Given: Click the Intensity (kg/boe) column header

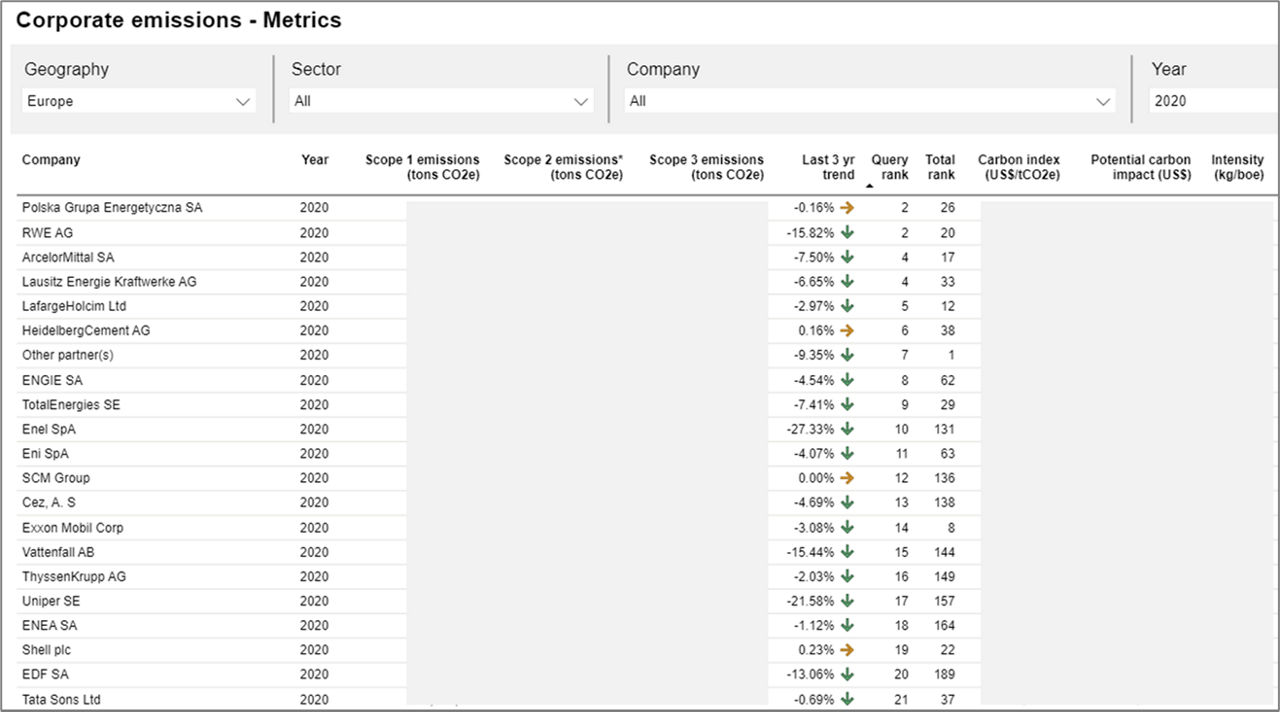Looking at the screenshot, I should 1238,167.
